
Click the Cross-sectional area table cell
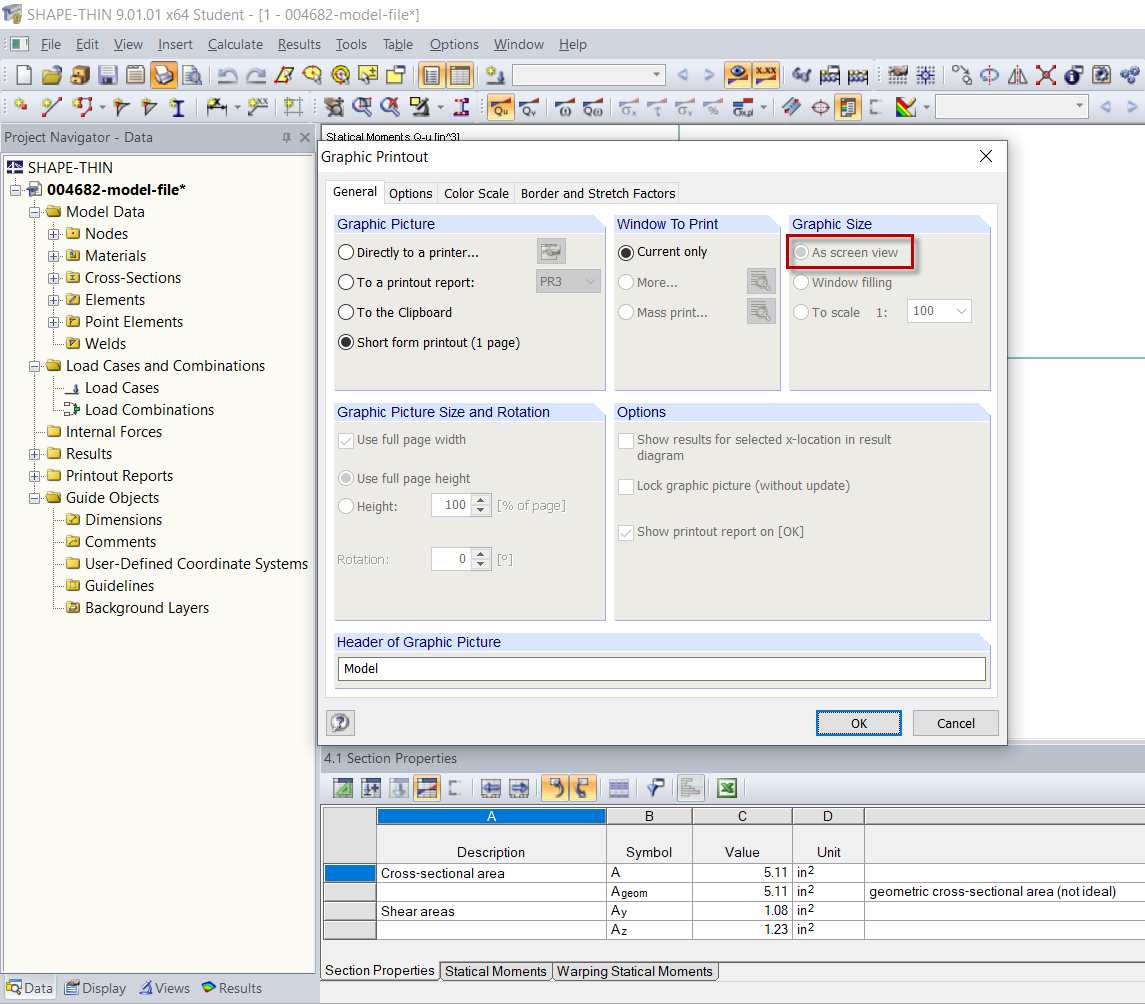click(491, 873)
